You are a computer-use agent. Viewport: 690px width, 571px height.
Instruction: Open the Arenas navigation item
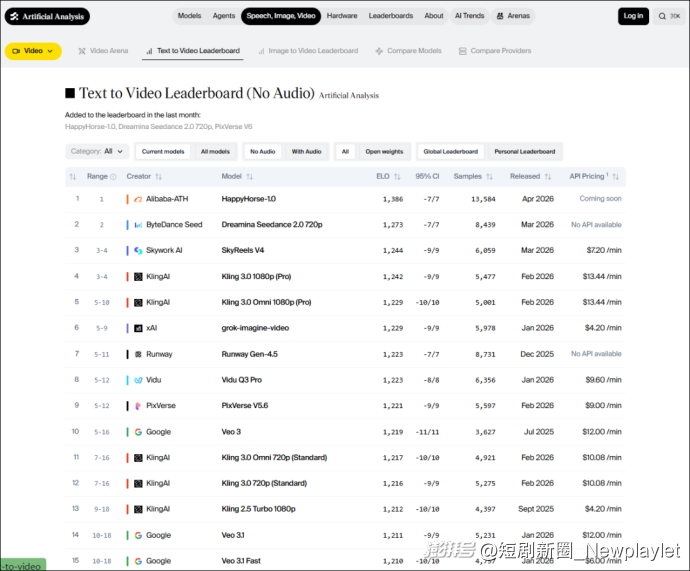(512, 16)
